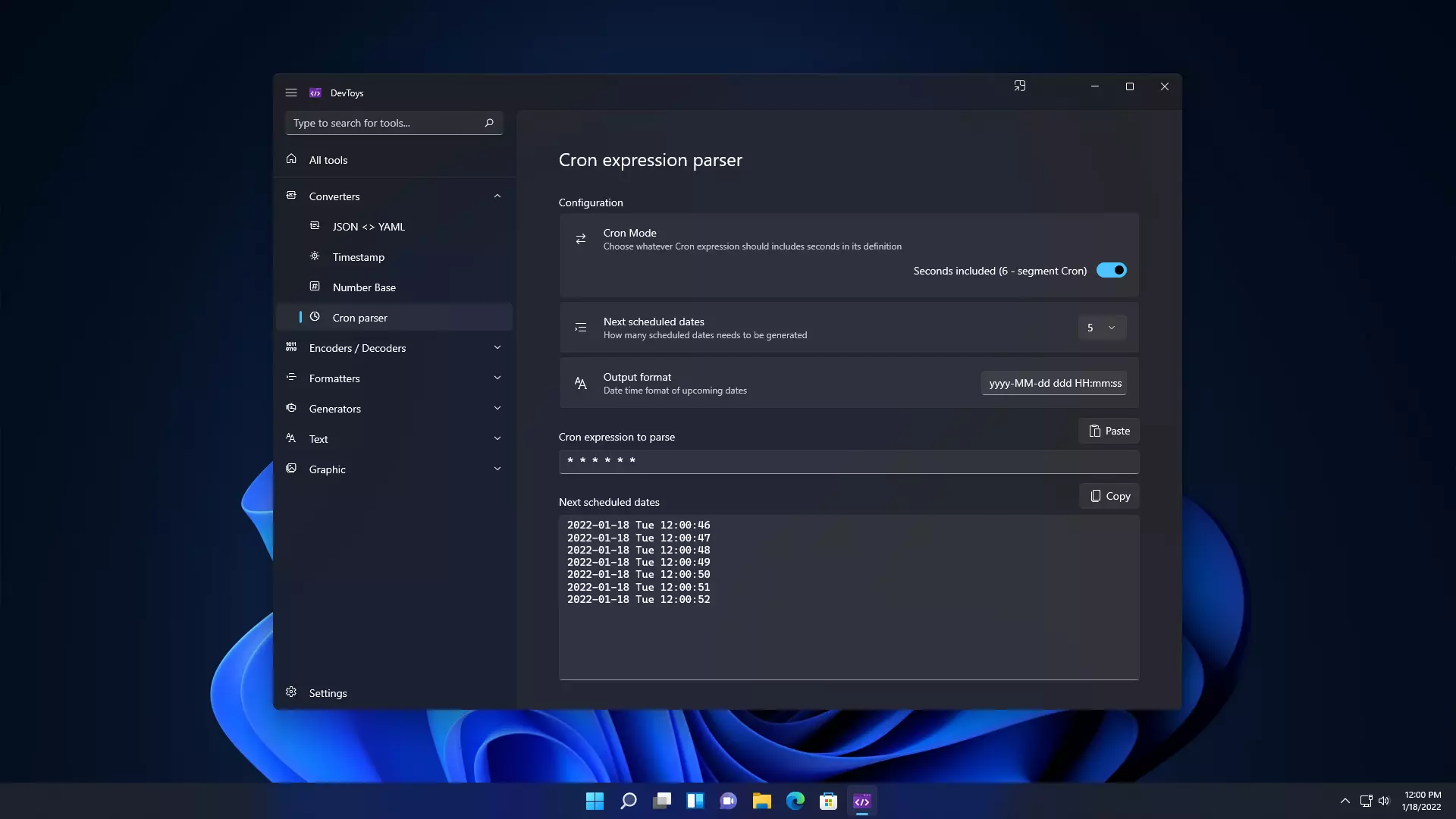Expand the Formatters section chevron

tap(497, 378)
